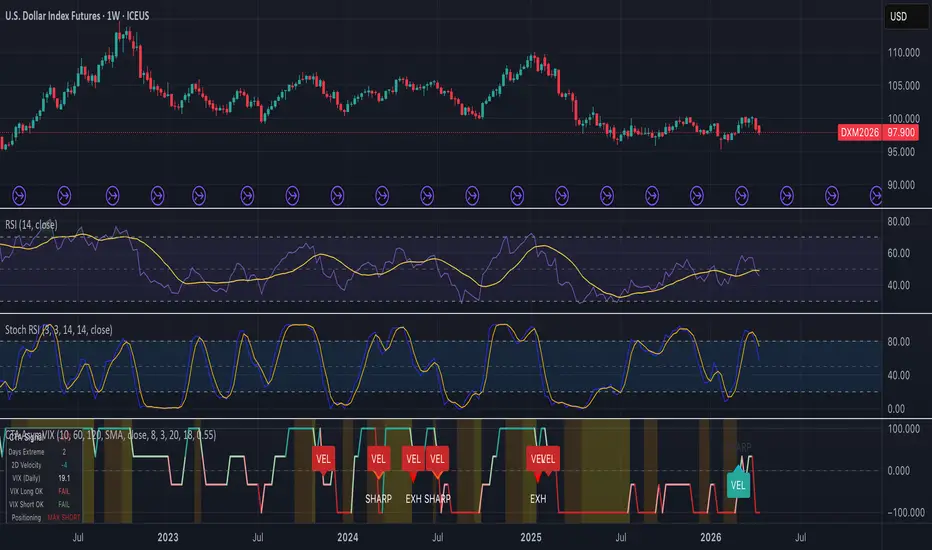Open the Stoch RSI indicator legend
The width and height of the screenshot is (932, 550).
(59, 330)
